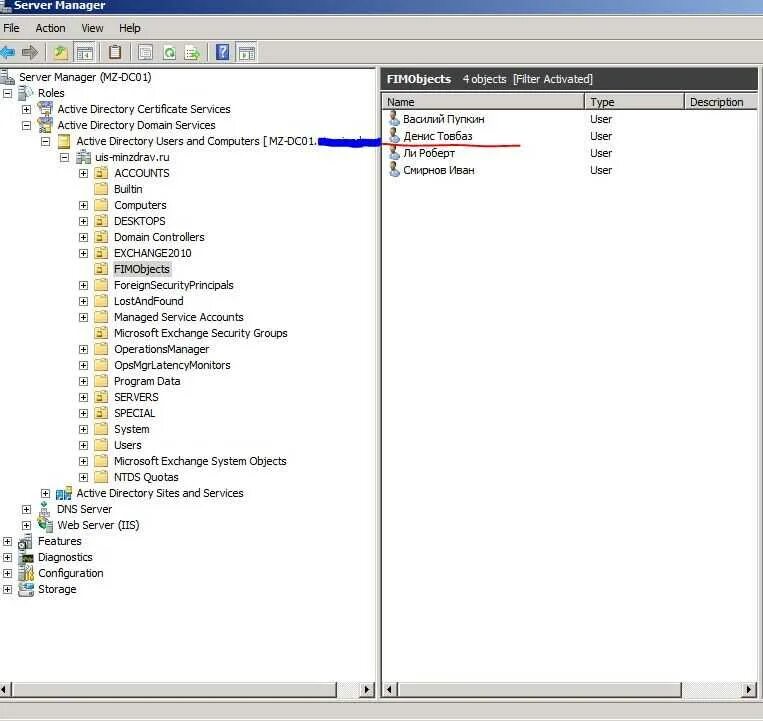Click user icon next to Смирнов Иван

coord(394,170)
